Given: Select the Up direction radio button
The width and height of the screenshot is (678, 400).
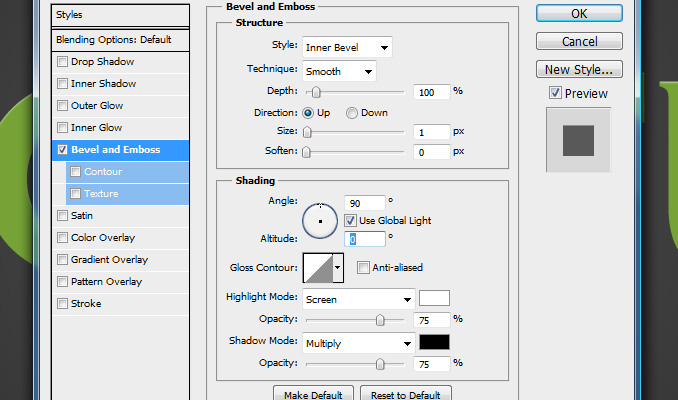Looking at the screenshot, I should [308, 113].
